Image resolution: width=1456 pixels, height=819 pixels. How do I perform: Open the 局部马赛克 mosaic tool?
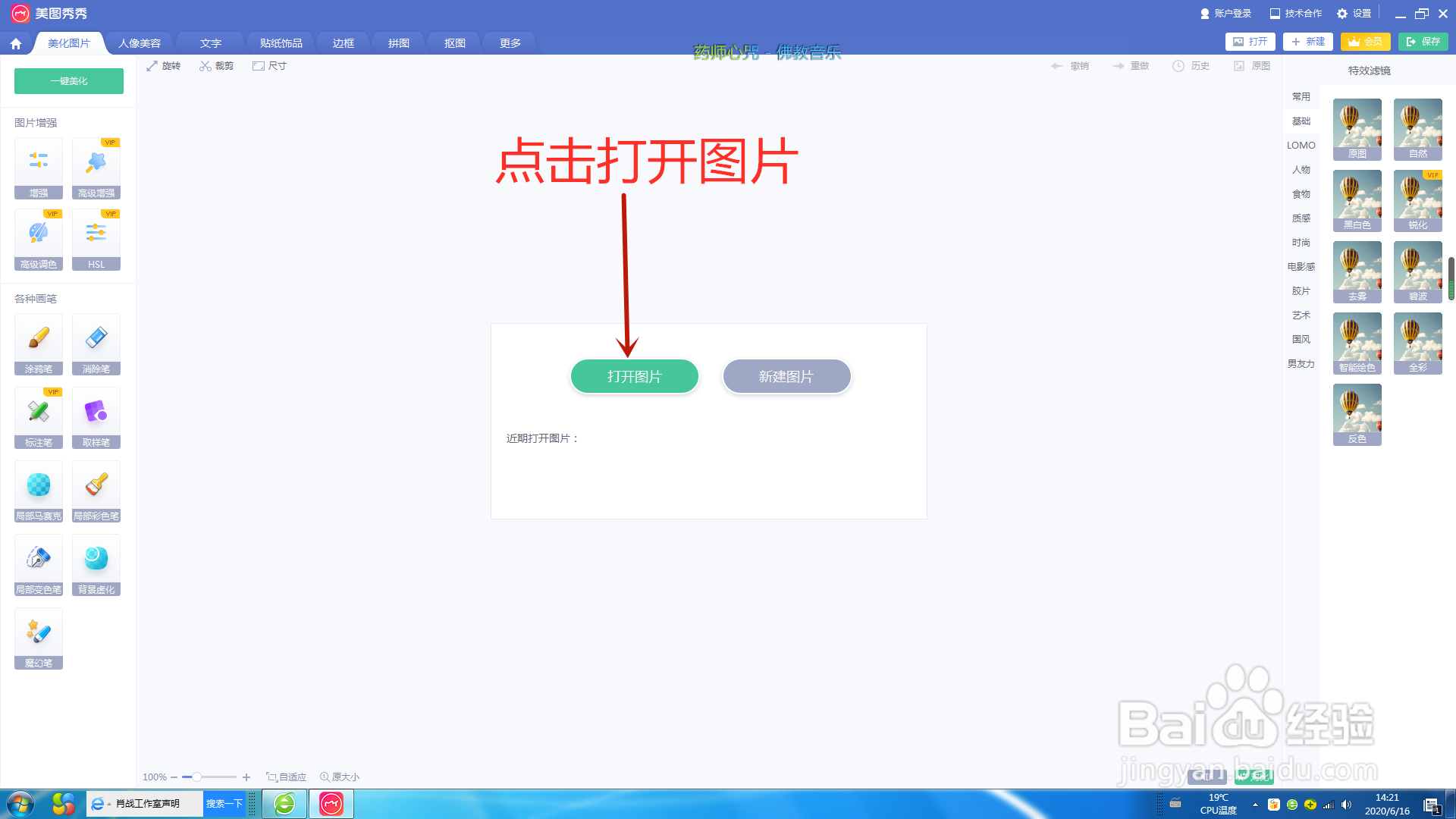(x=39, y=491)
